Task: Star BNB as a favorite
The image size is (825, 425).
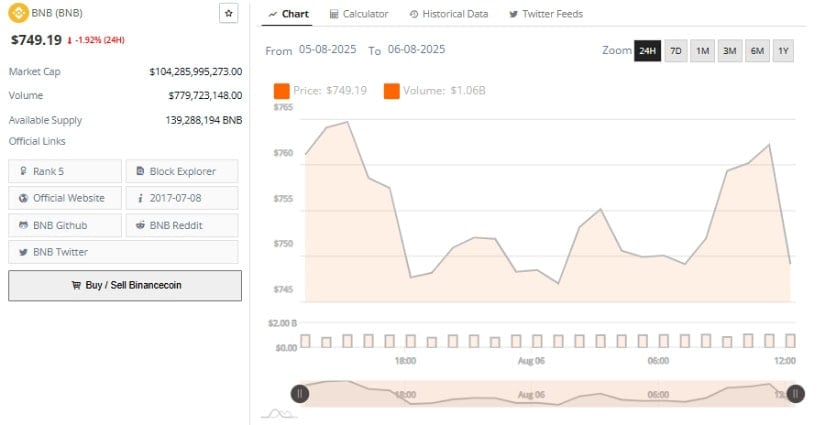Action: click(228, 13)
